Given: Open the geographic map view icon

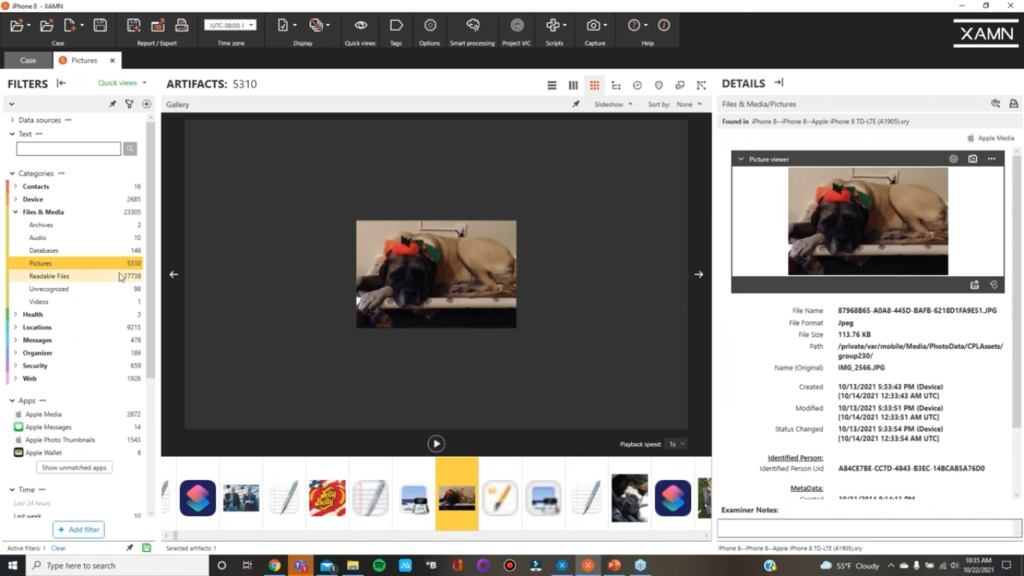Looking at the screenshot, I should [x=659, y=85].
